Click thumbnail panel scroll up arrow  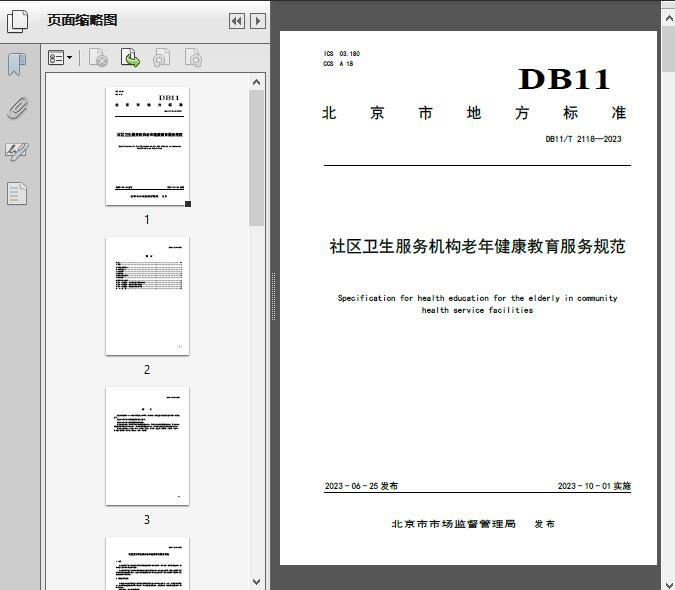(257, 82)
